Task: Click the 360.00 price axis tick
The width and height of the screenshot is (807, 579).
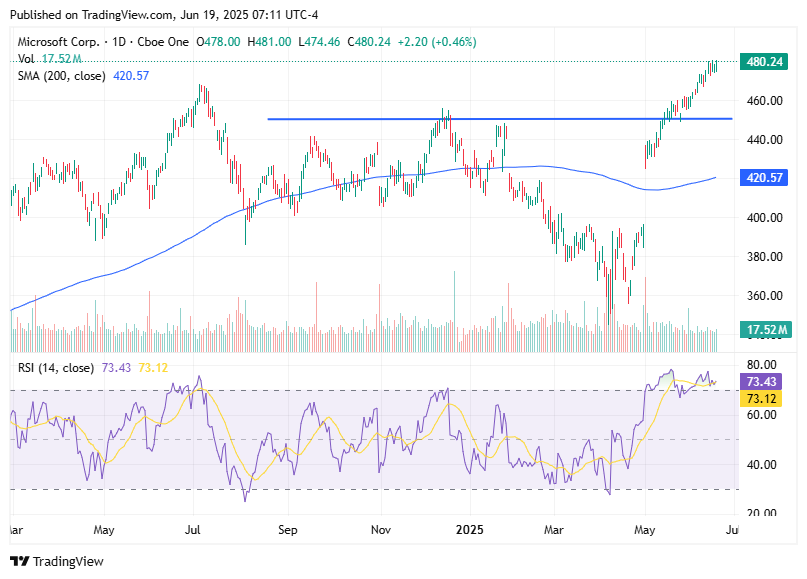Action: coord(764,295)
